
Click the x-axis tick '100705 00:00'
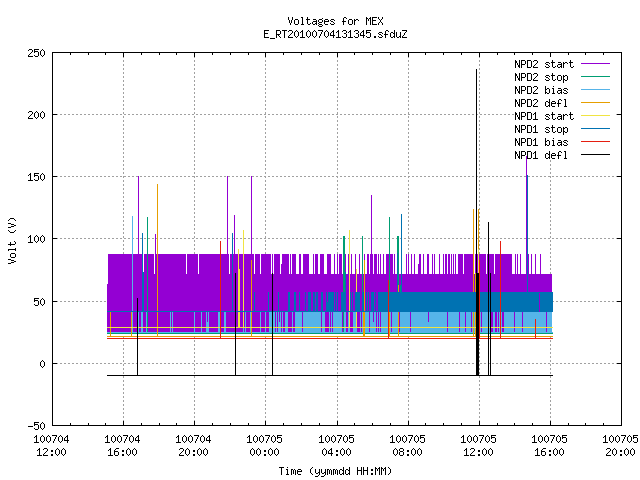(264, 446)
